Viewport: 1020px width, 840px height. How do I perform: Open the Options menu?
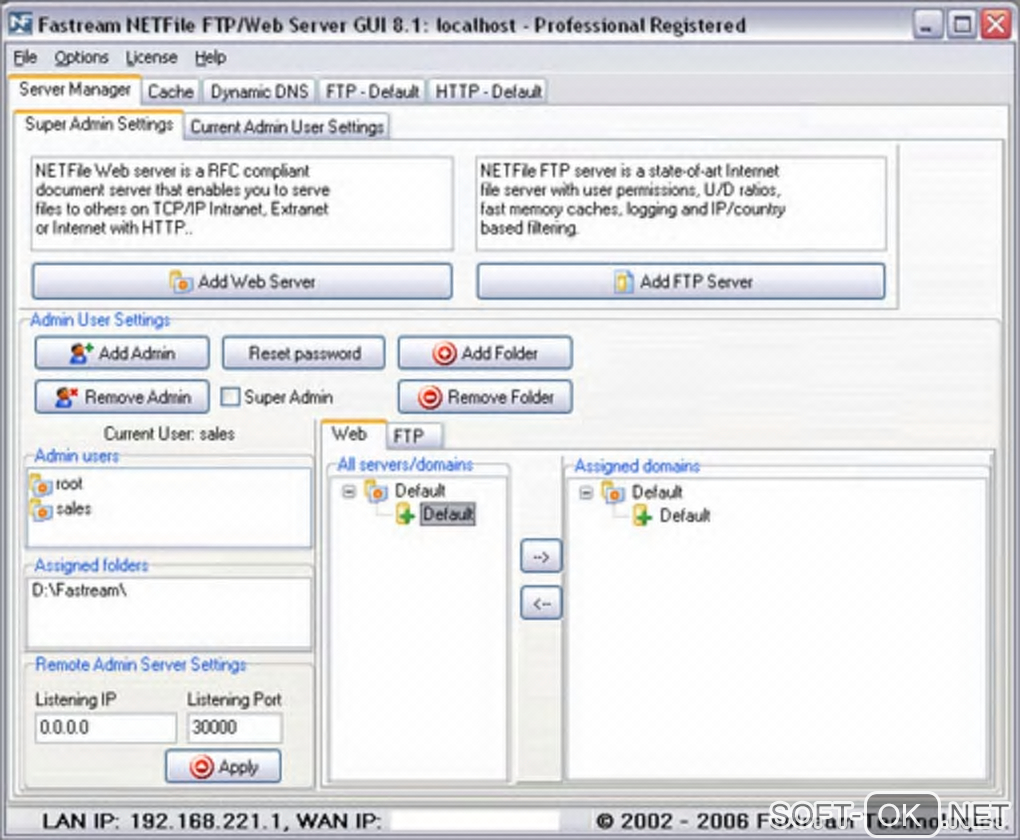pos(81,57)
